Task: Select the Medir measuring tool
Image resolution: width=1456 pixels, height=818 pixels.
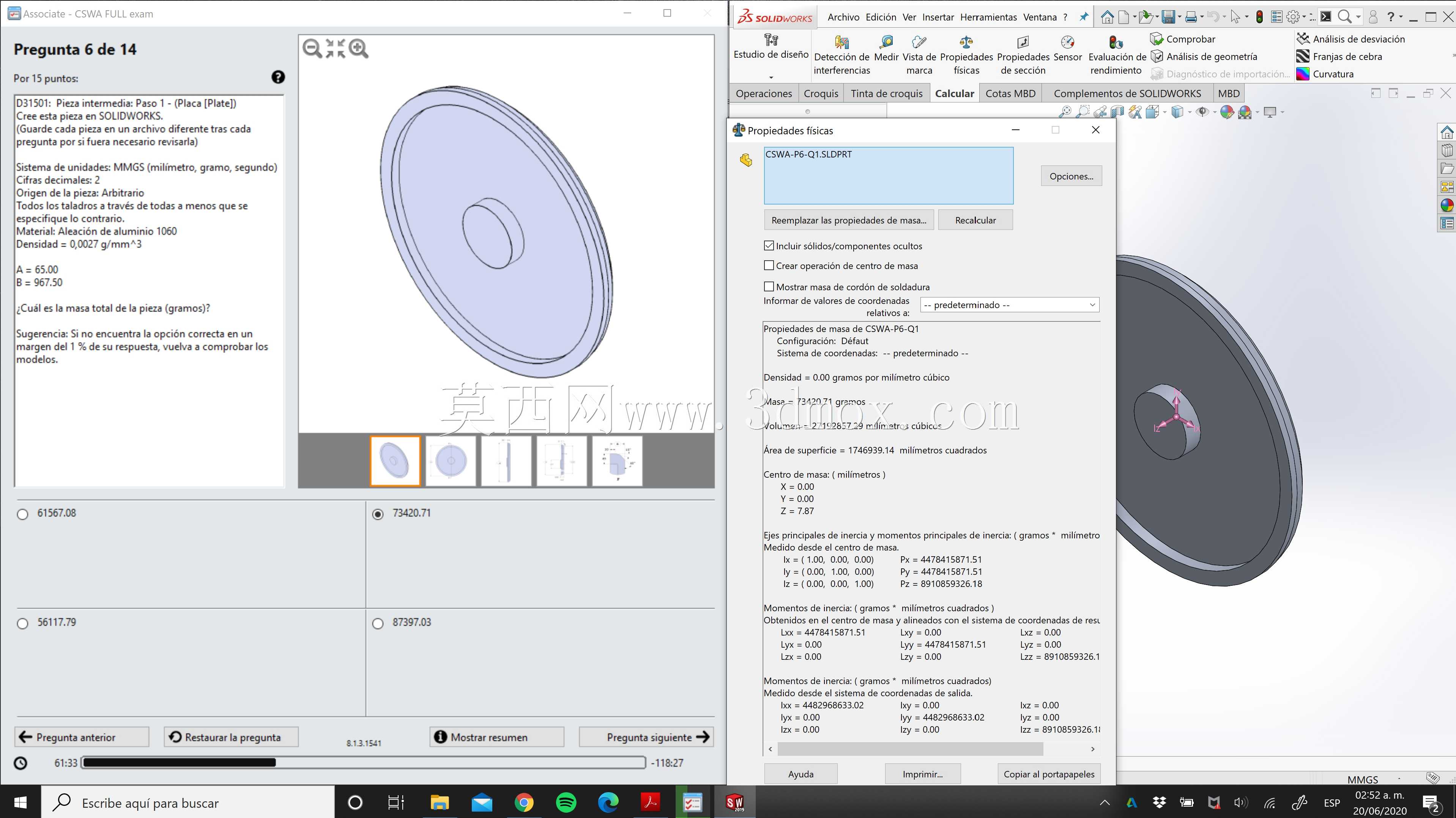Action: pyautogui.click(x=886, y=49)
